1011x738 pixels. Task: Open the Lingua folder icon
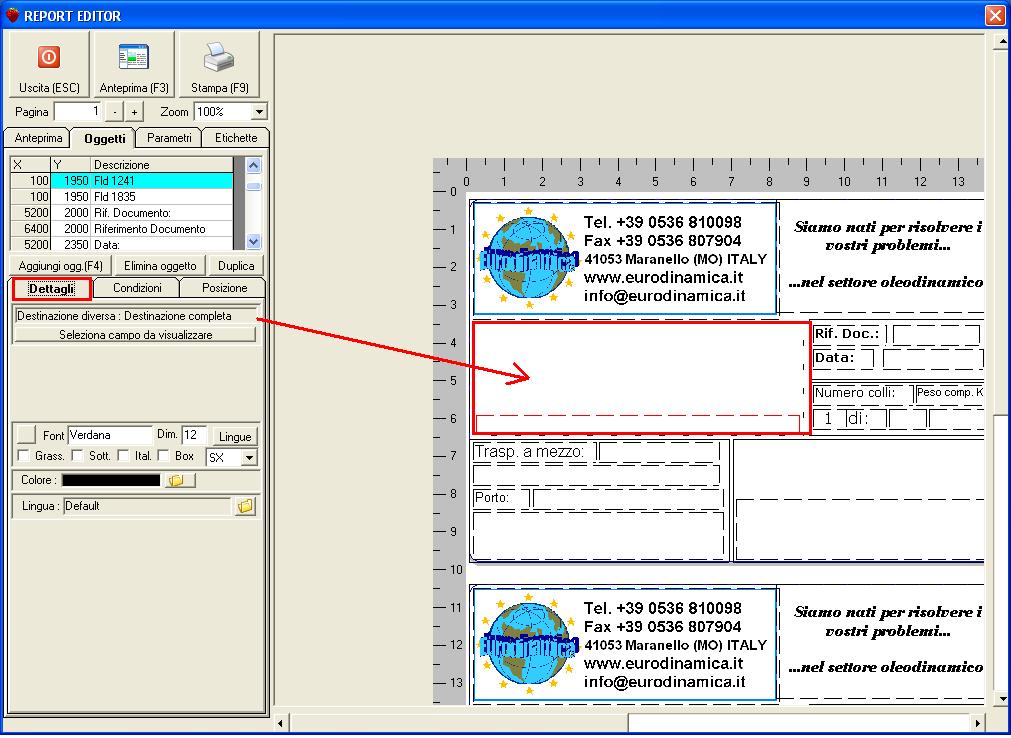point(246,506)
